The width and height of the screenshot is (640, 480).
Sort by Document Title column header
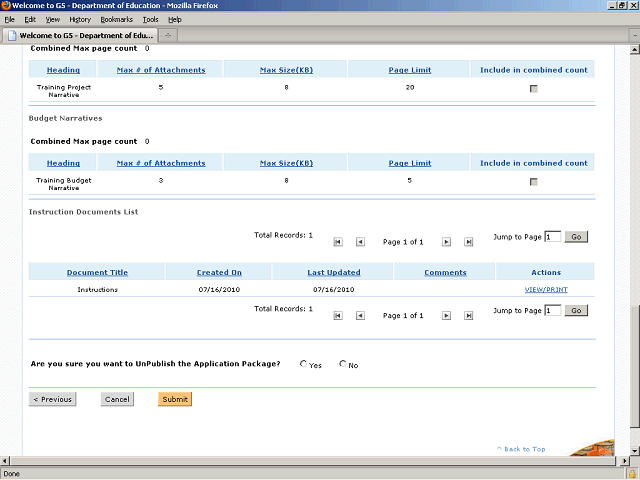(97, 272)
